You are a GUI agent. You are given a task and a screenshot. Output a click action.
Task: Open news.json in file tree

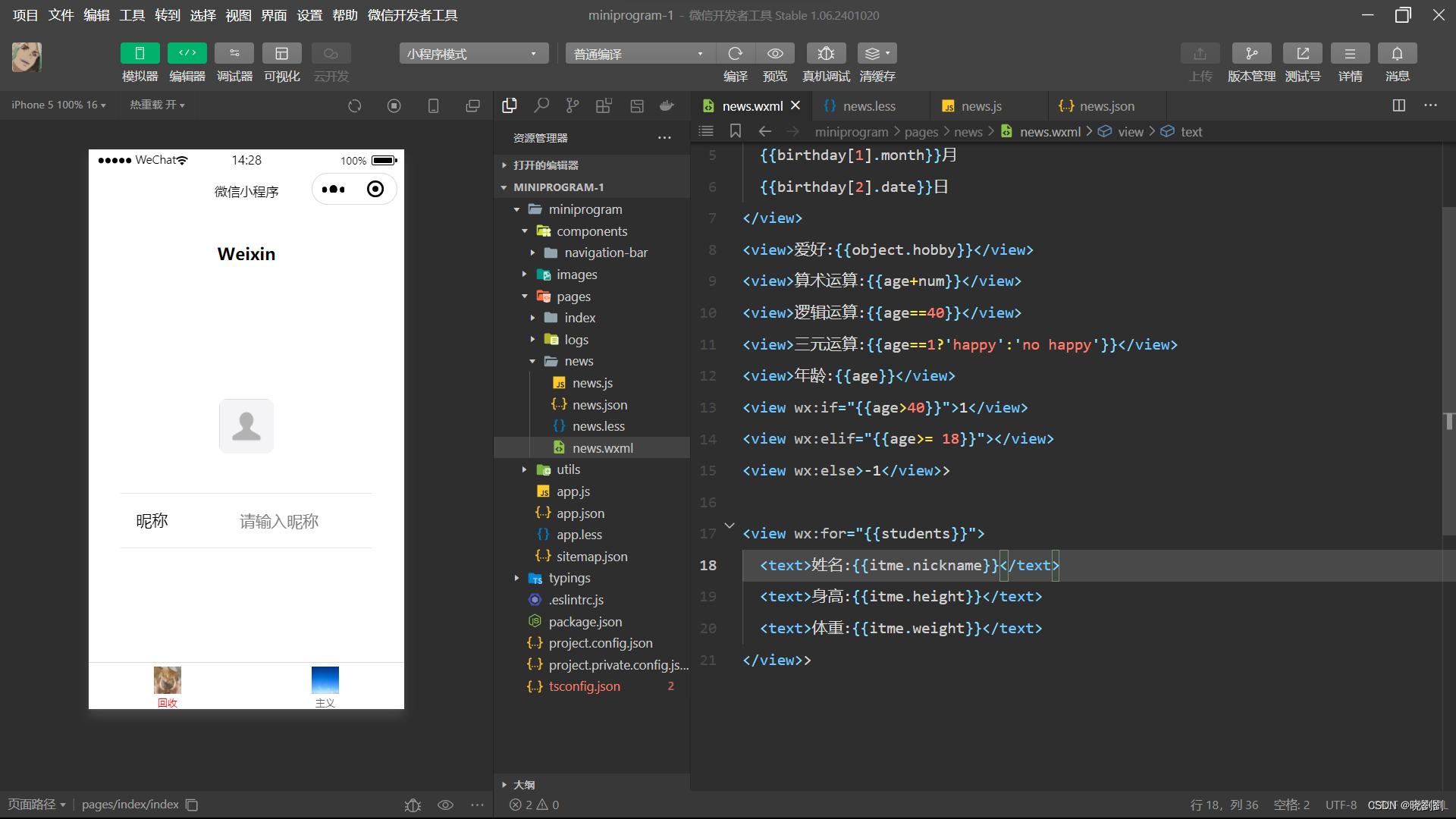tap(599, 405)
